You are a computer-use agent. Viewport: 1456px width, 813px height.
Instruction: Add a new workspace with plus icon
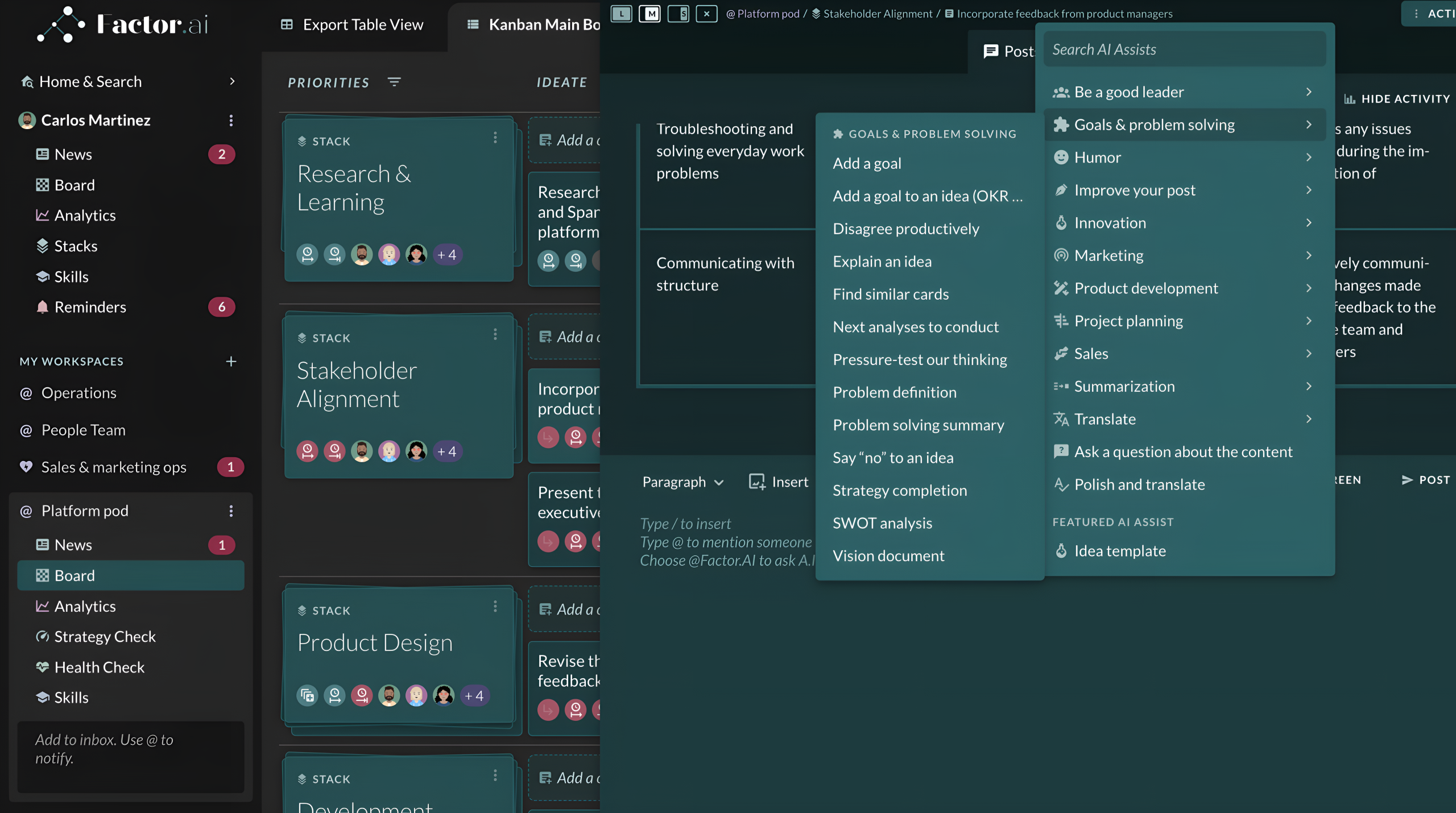(x=231, y=362)
